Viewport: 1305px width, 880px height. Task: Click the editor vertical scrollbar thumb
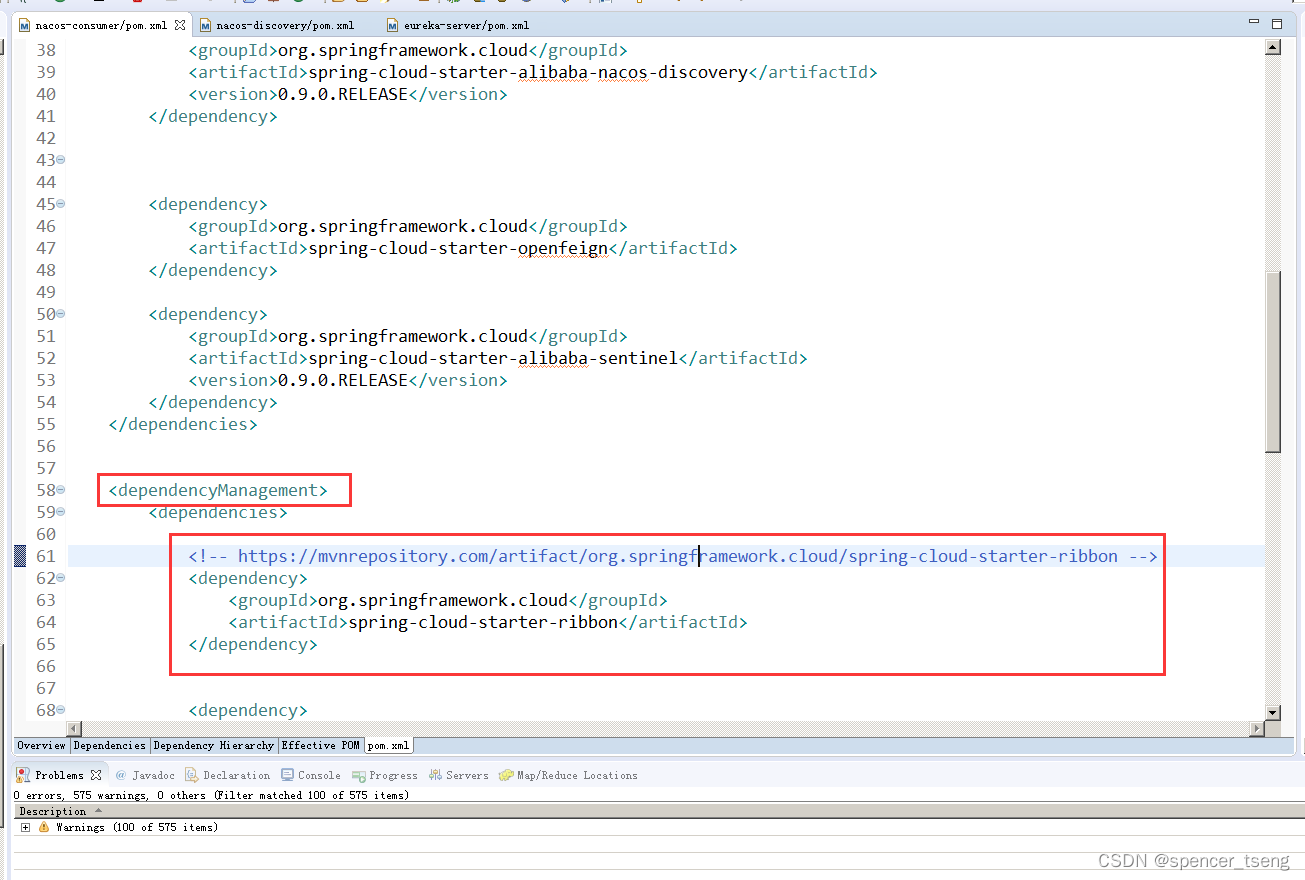1273,362
